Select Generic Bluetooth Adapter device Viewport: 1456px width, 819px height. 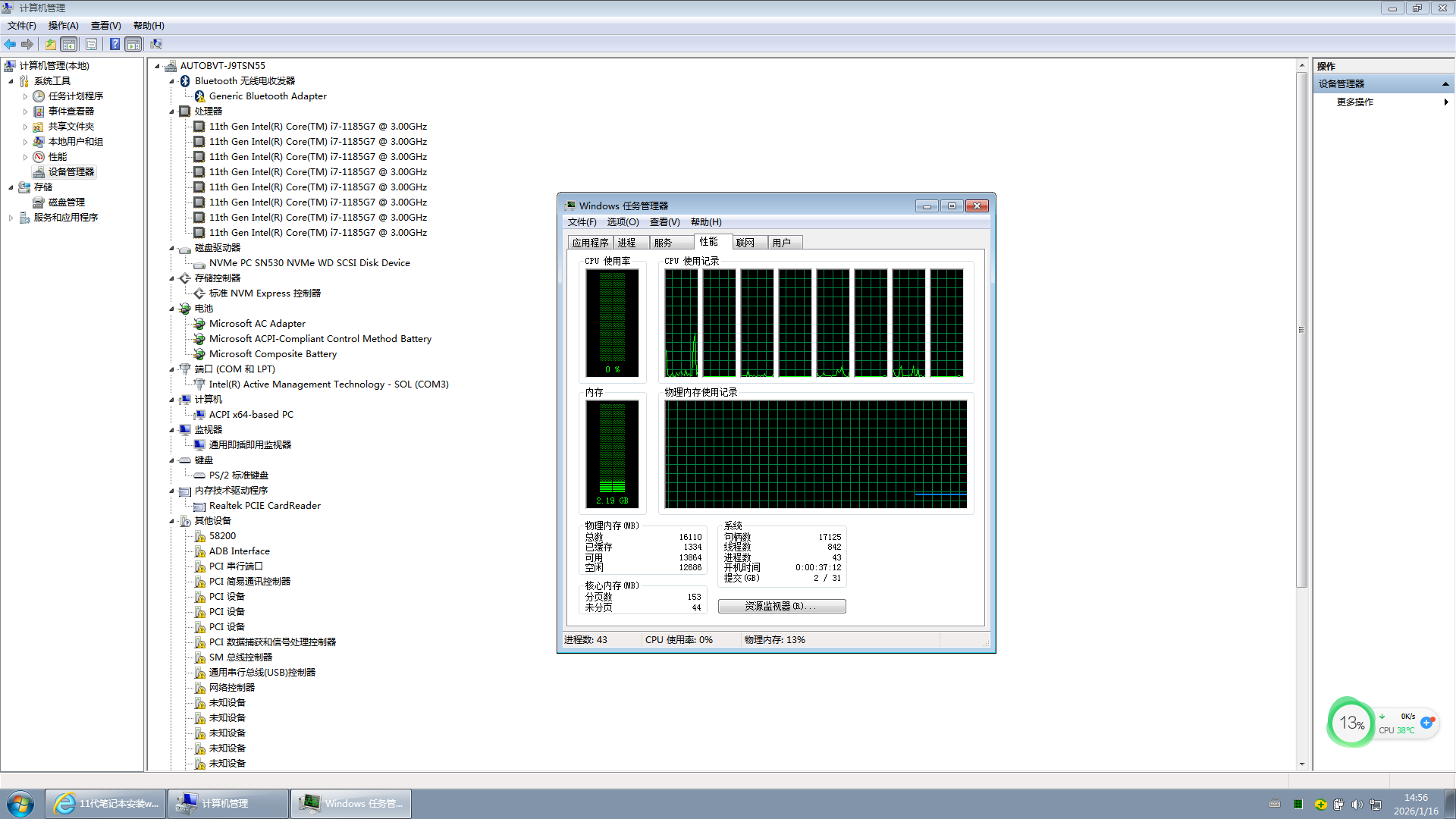point(268,96)
